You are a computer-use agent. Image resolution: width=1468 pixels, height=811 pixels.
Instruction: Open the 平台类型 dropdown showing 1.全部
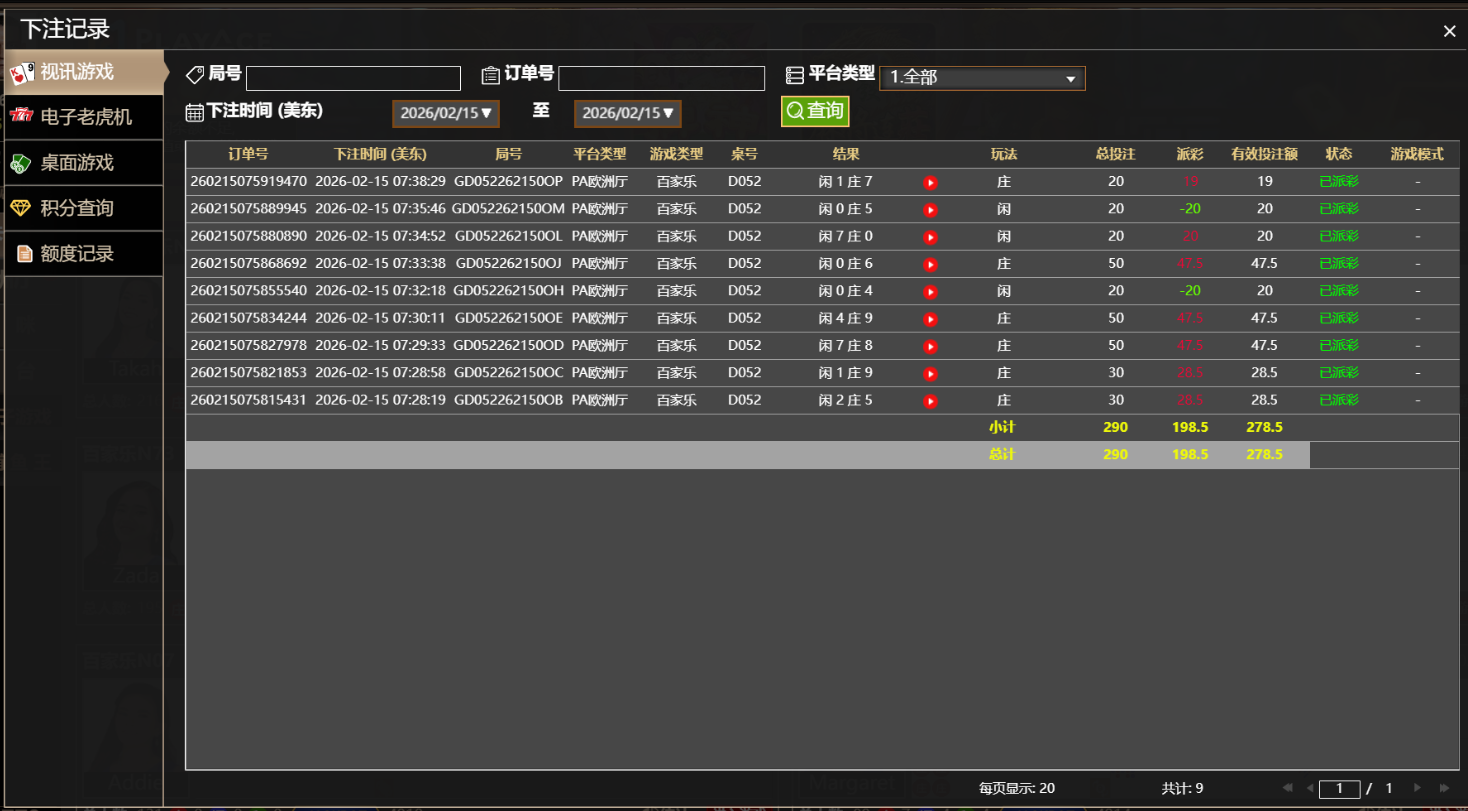click(981, 78)
